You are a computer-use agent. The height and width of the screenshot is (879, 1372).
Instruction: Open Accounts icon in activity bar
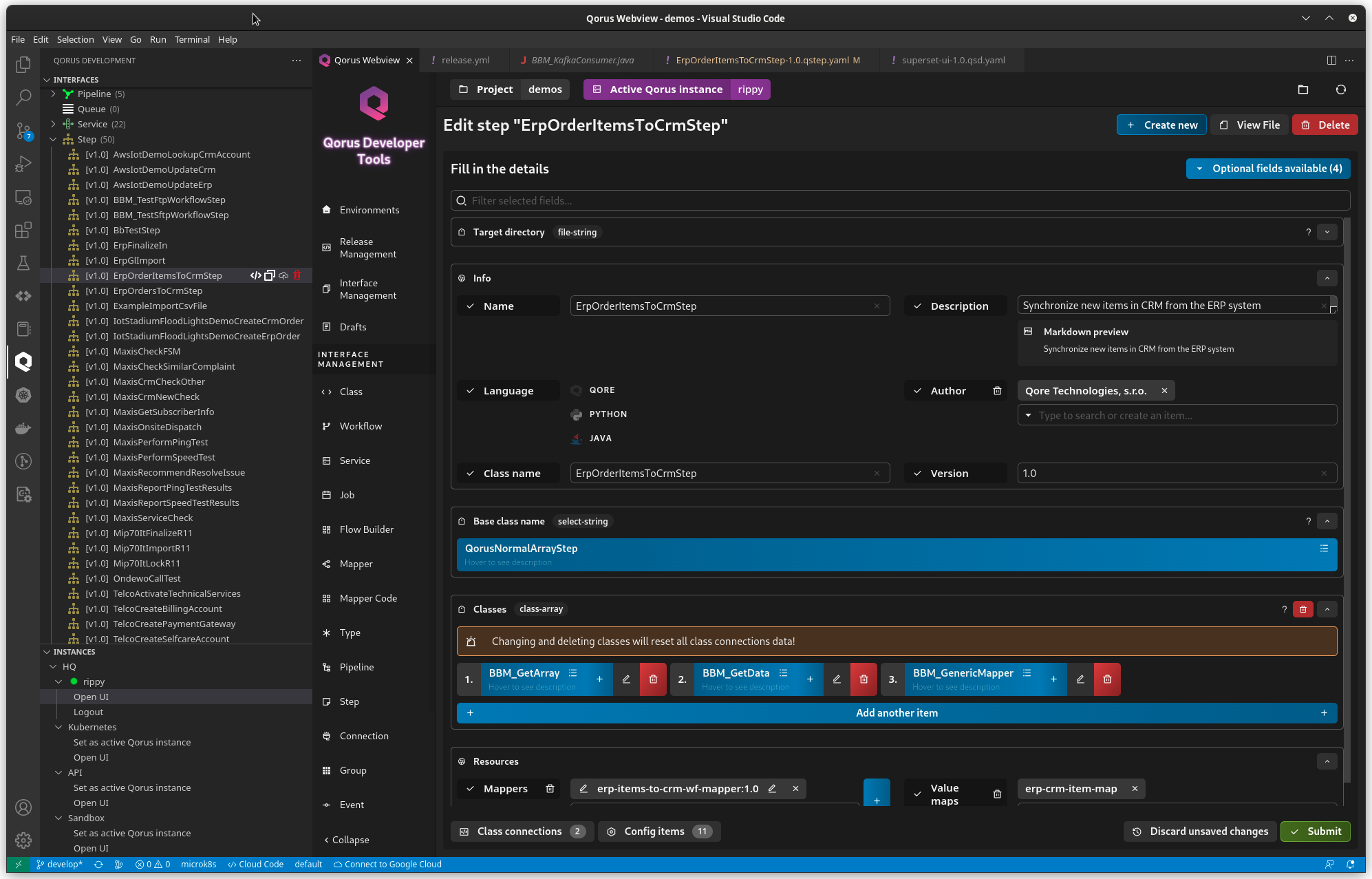click(x=23, y=807)
